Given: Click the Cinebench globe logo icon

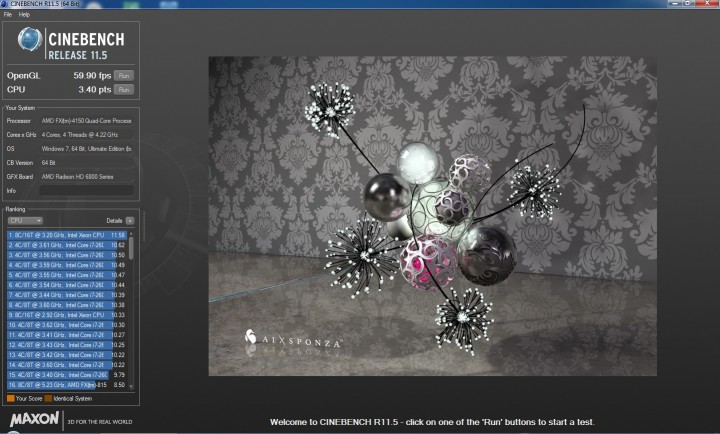Looking at the screenshot, I should click(30, 39).
